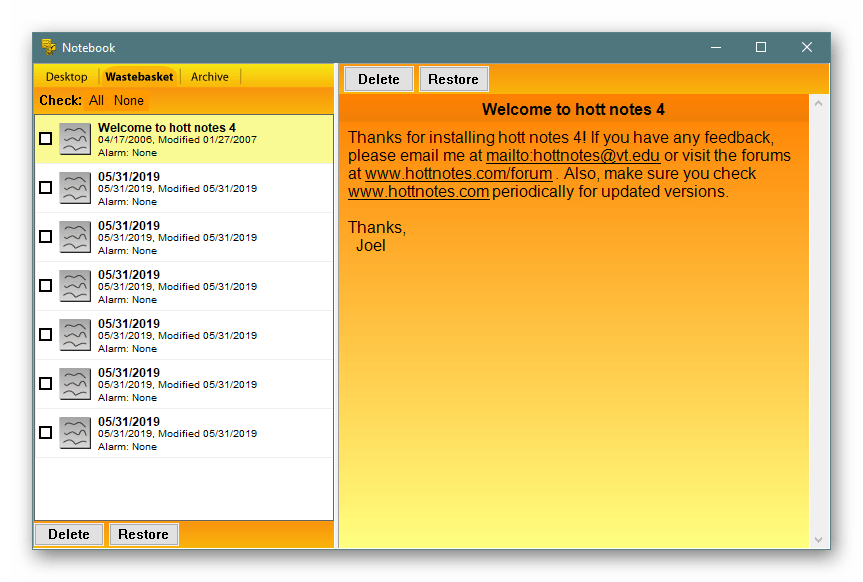Click the Welcome to hott notes 4 note icon

click(x=75, y=139)
